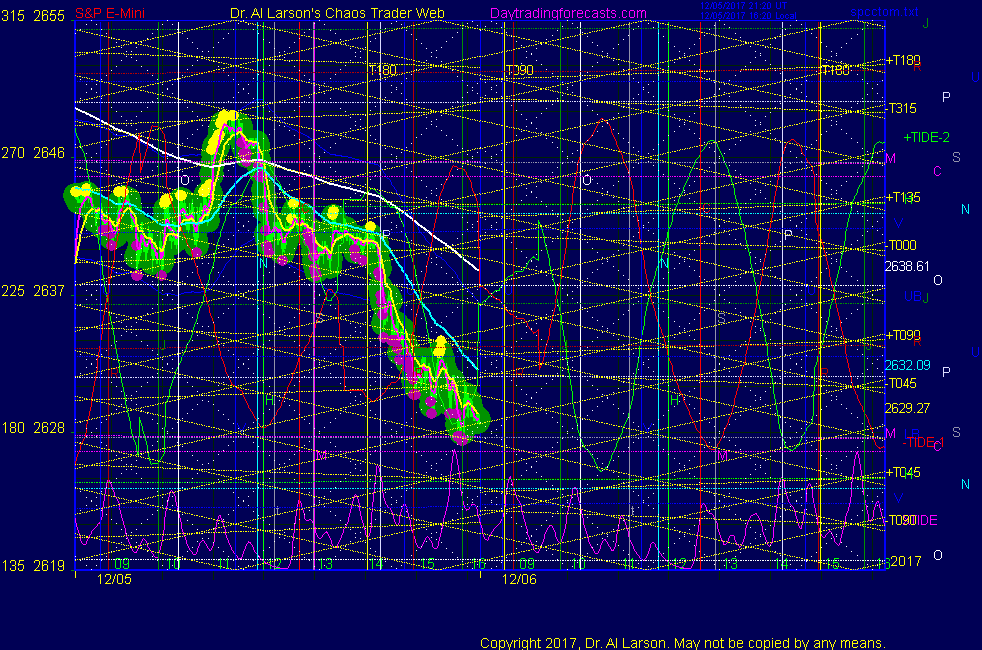The height and width of the screenshot is (650, 982).
Task: Click the "270" degree axis label
Action: (13, 153)
